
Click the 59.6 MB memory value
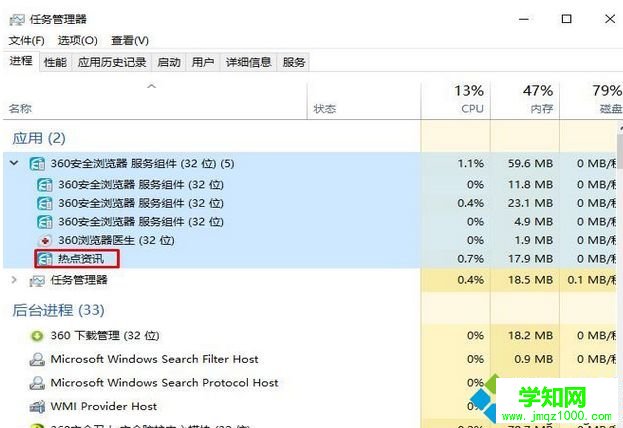click(x=530, y=163)
